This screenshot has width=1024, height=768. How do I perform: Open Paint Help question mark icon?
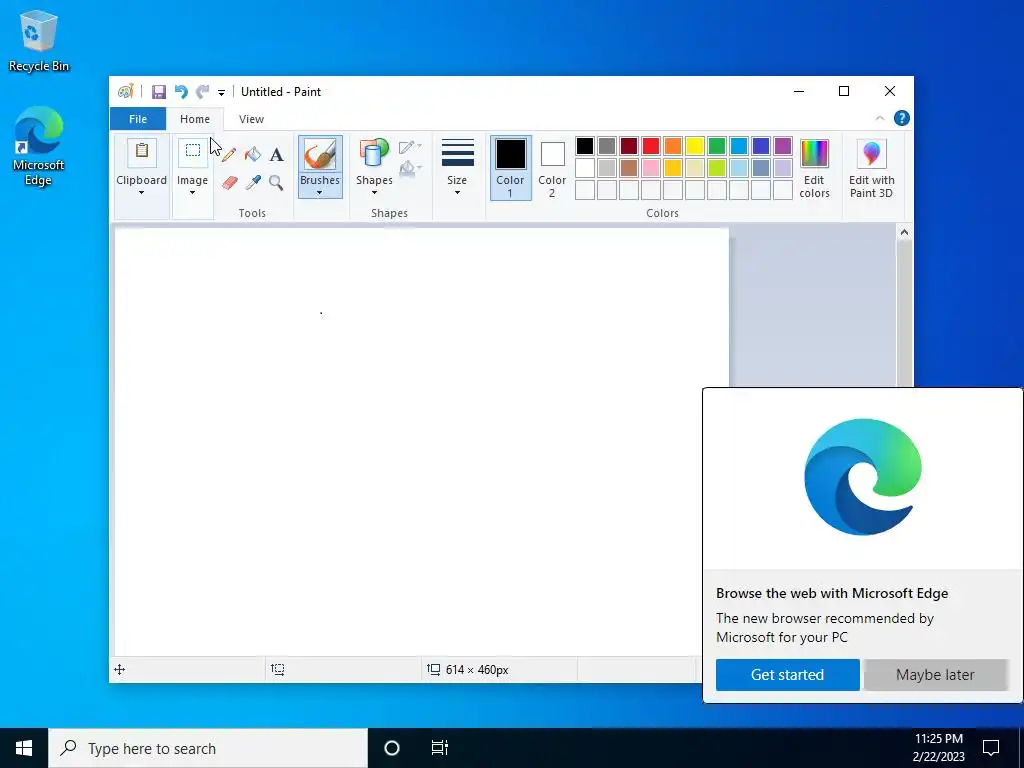(902, 118)
